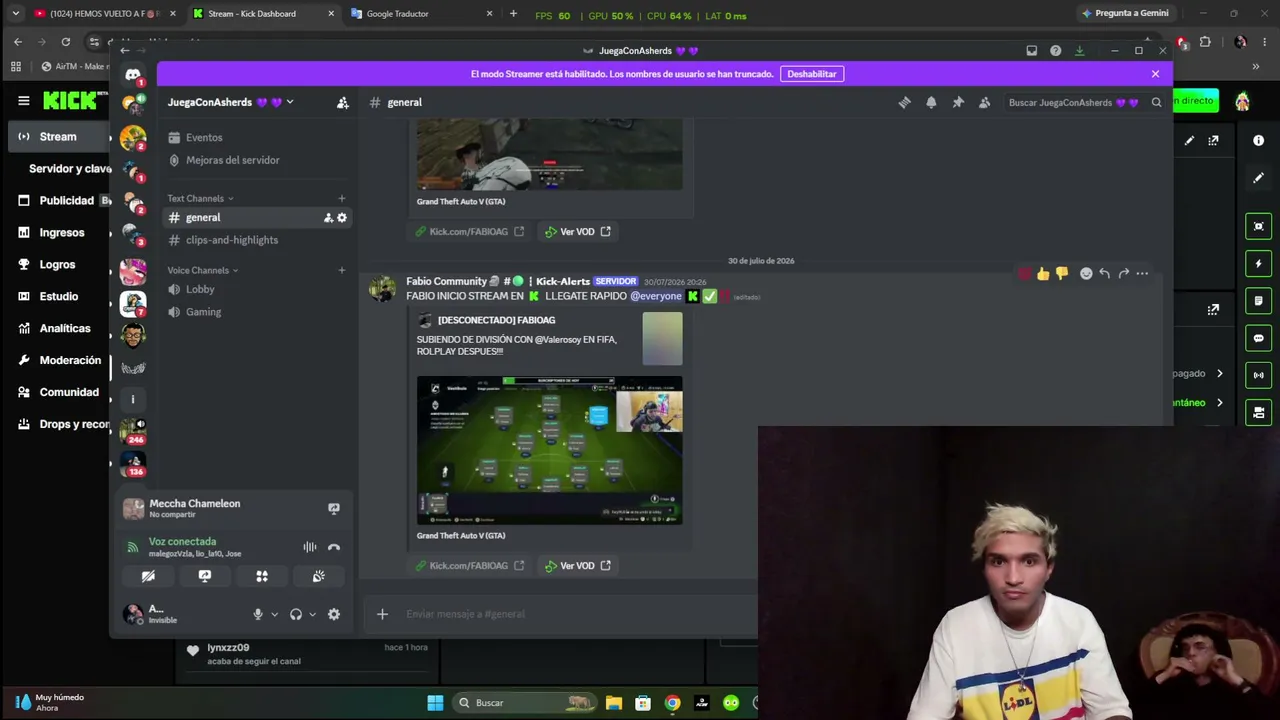Screen dimensions: 1280x720
Task: Open upper Kick.com/FABIOAG link
Action: [469, 232]
